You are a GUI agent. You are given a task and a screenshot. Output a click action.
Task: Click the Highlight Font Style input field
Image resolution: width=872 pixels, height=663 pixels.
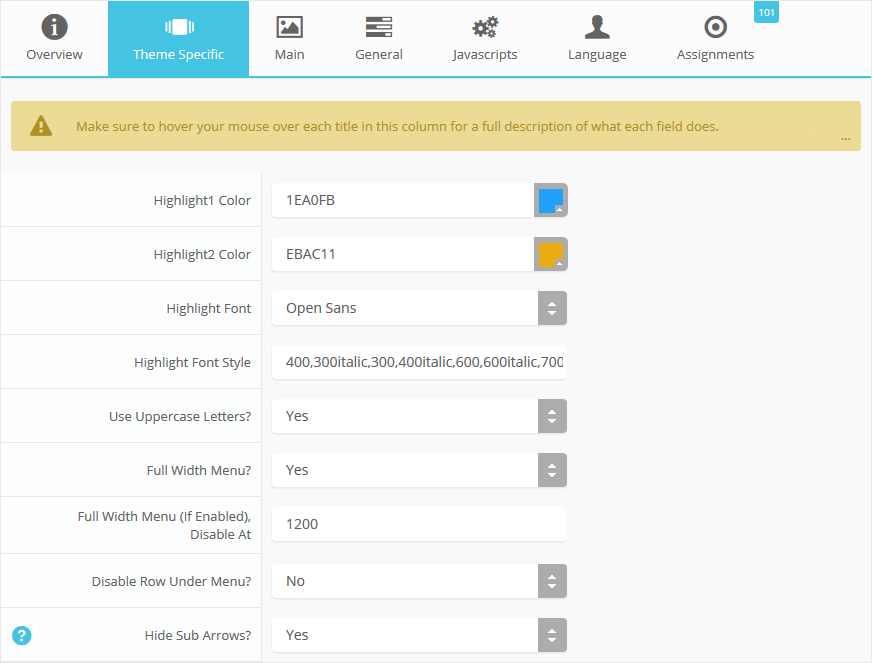coord(419,362)
